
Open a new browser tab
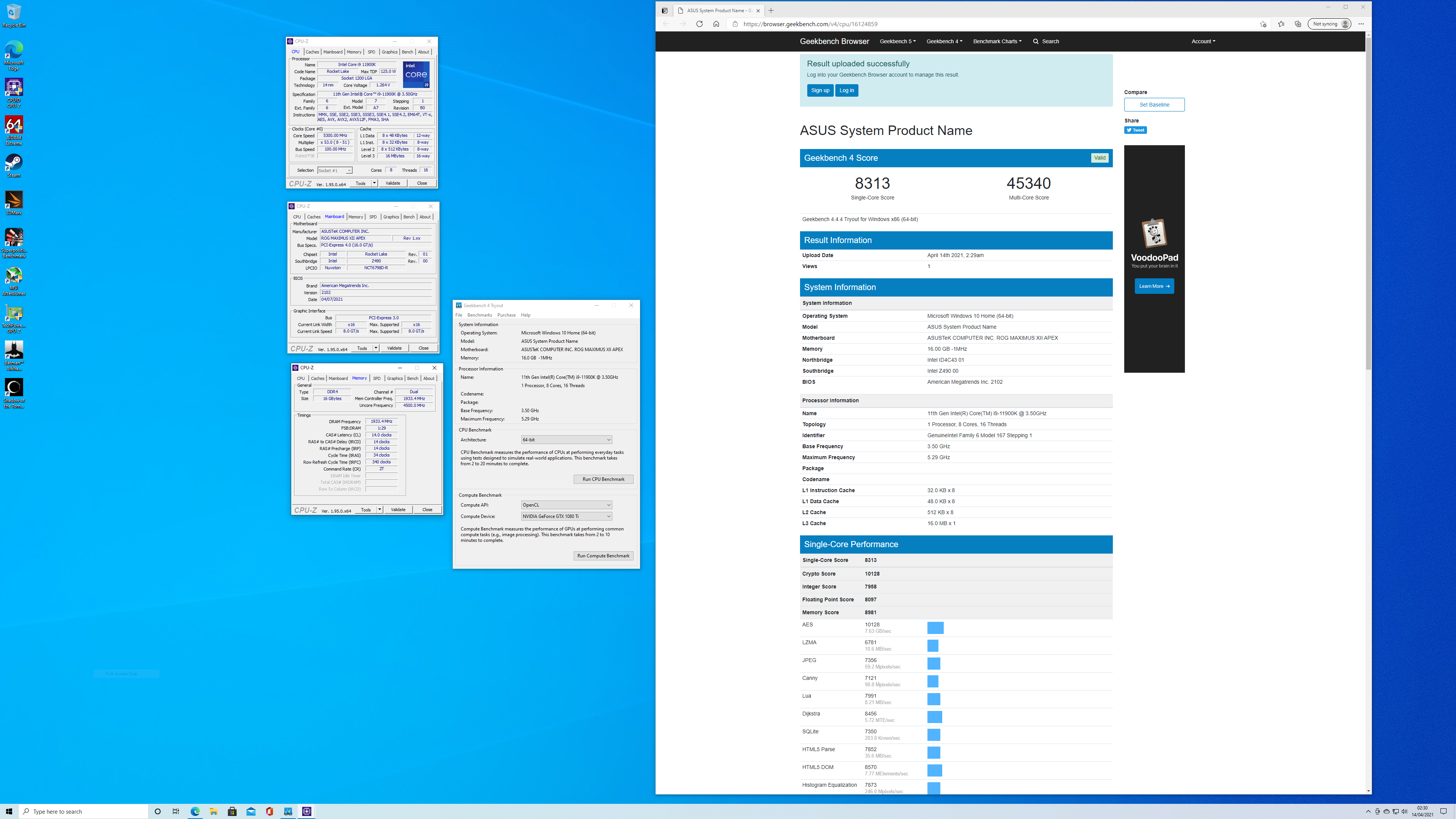771,10
